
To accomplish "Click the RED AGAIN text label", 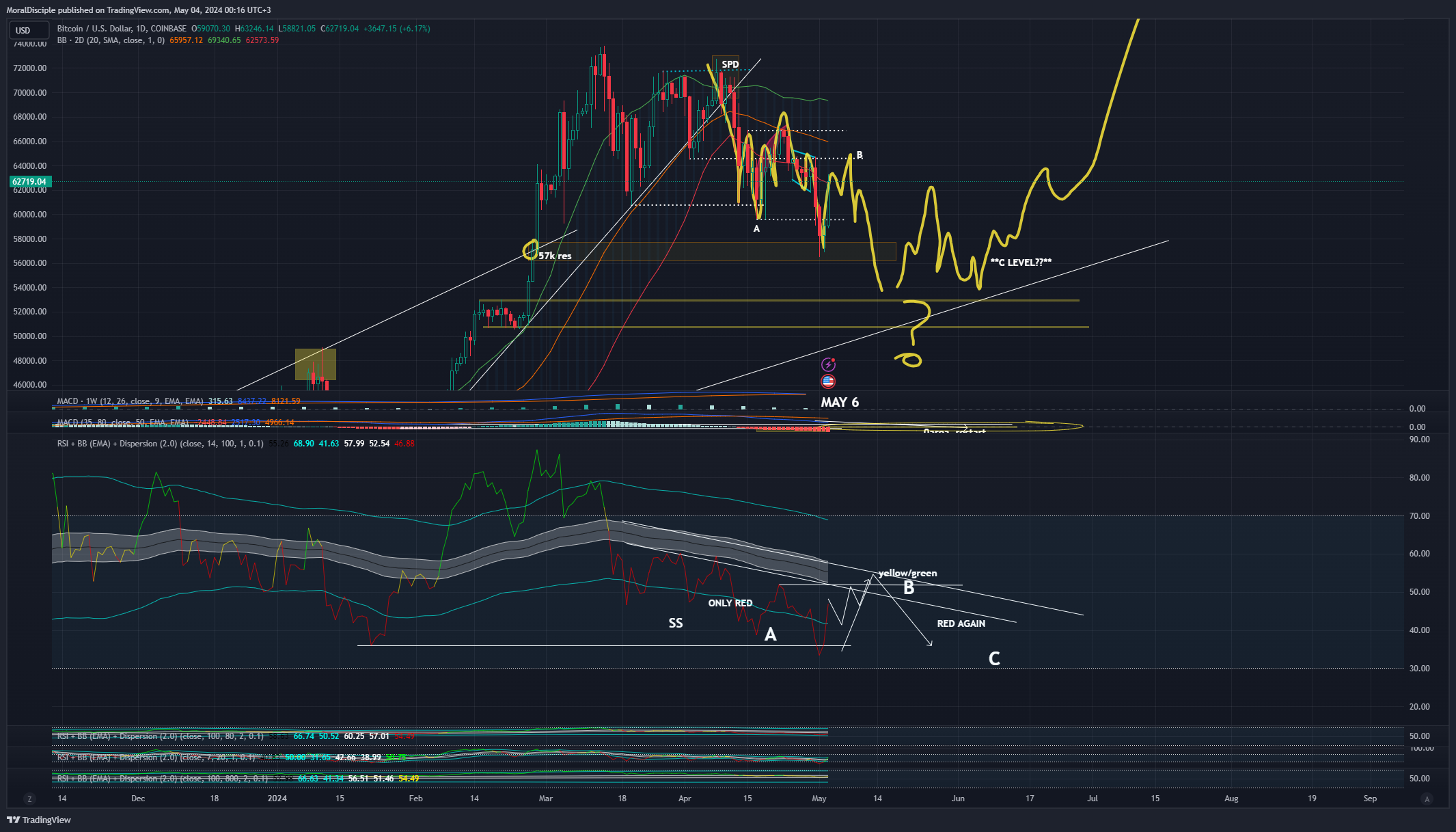I will 961,623.
